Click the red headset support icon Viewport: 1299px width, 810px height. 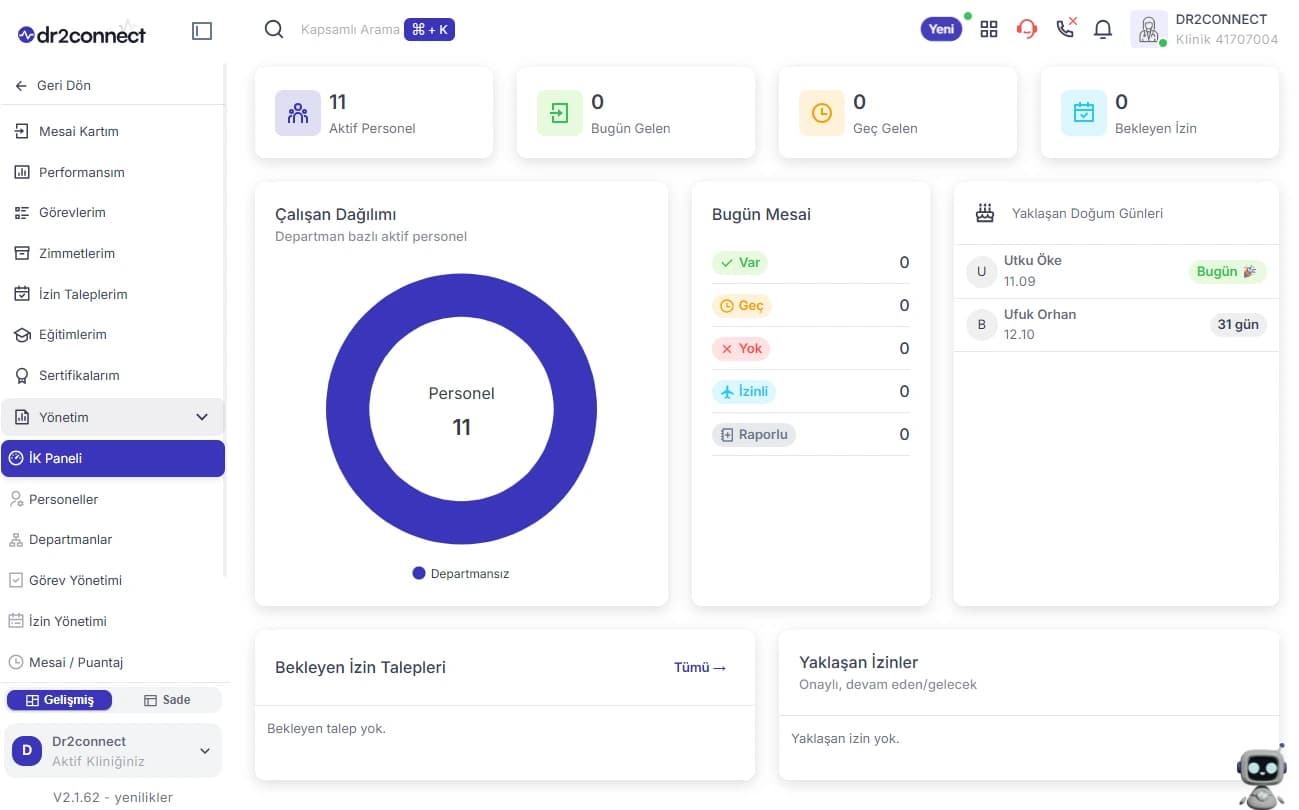1027,29
